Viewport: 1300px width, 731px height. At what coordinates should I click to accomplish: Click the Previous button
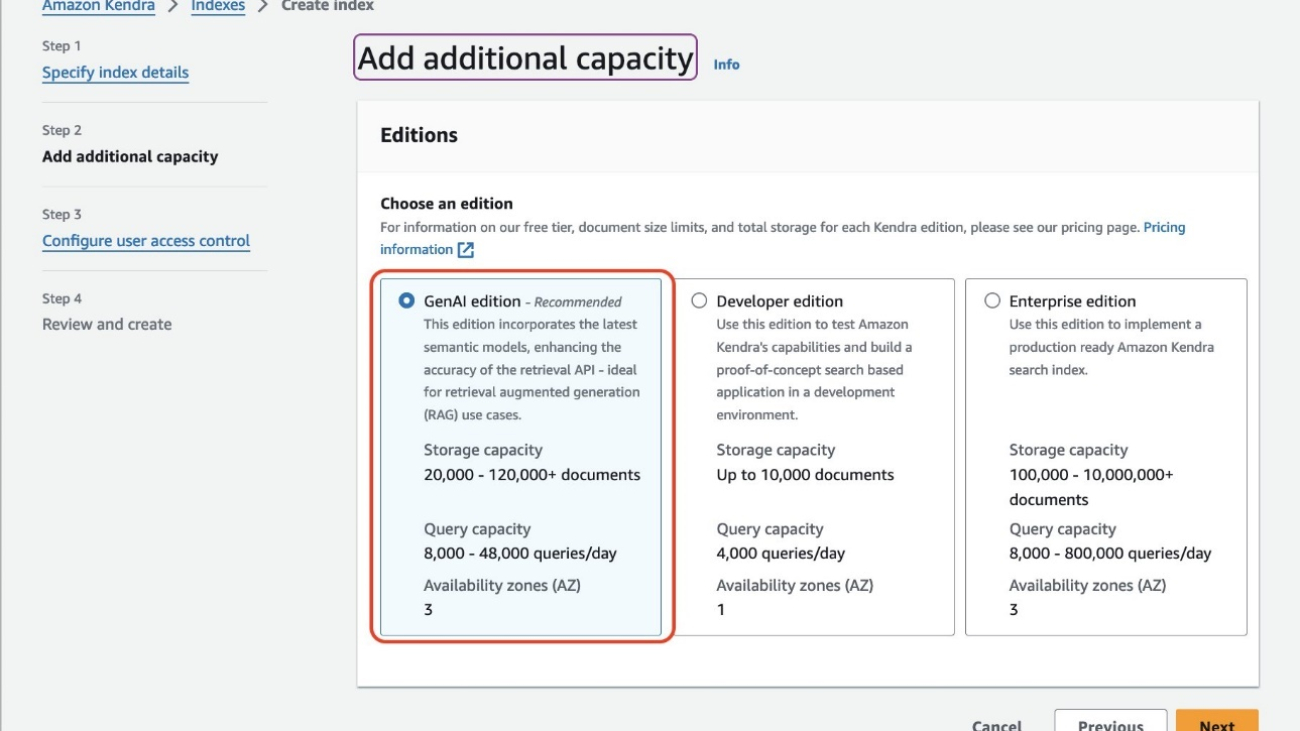pyautogui.click(x=1110, y=722)
